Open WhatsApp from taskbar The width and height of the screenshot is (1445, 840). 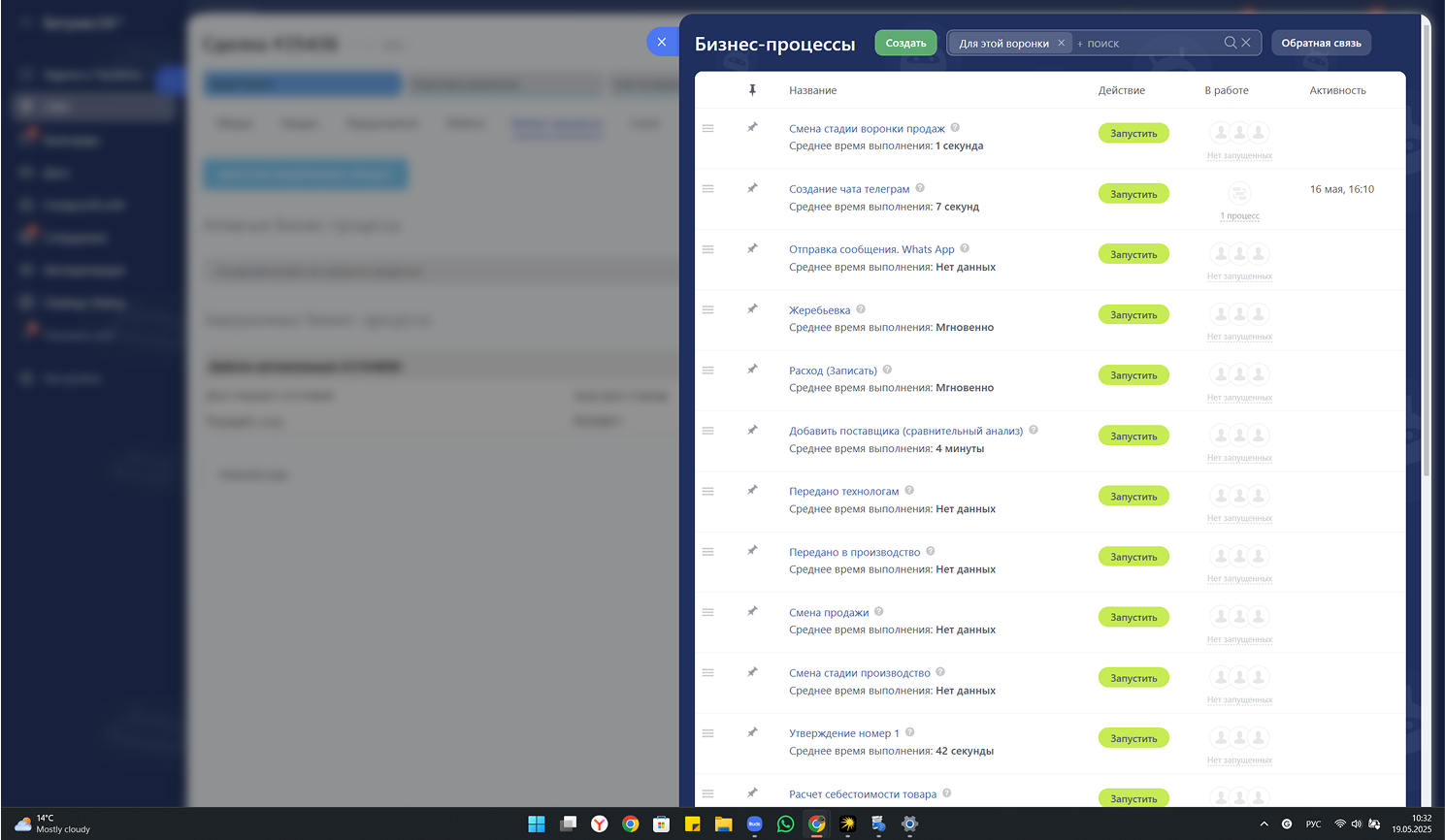[x=785, y=824]
